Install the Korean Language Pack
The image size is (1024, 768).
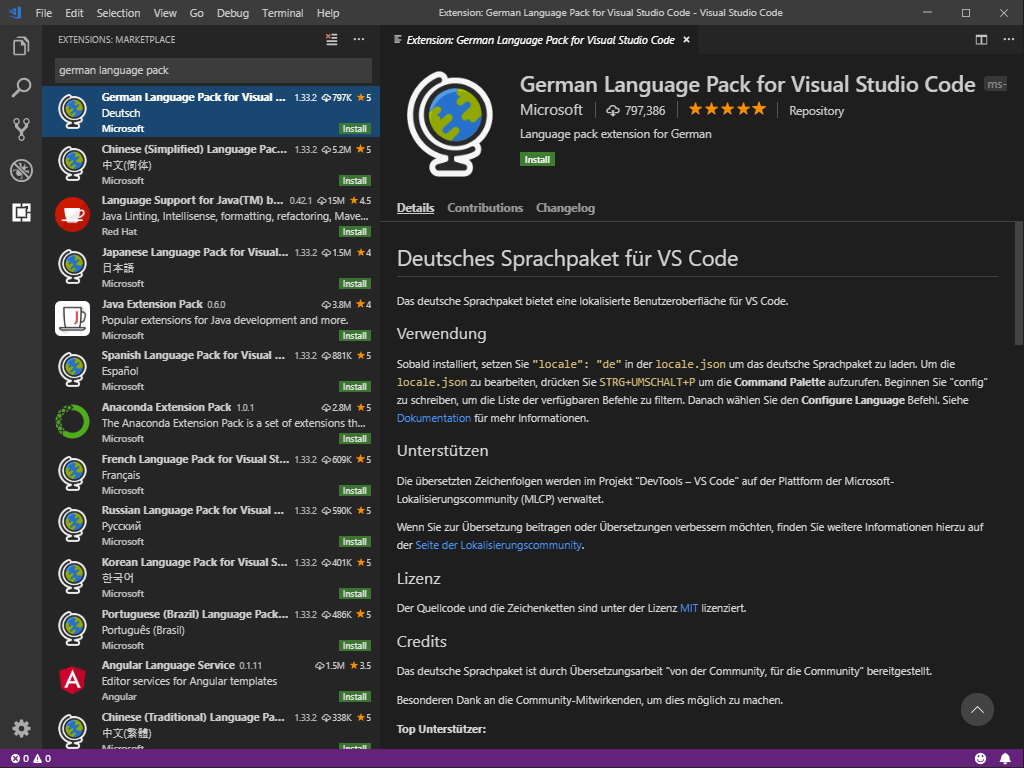coord(355,594)
